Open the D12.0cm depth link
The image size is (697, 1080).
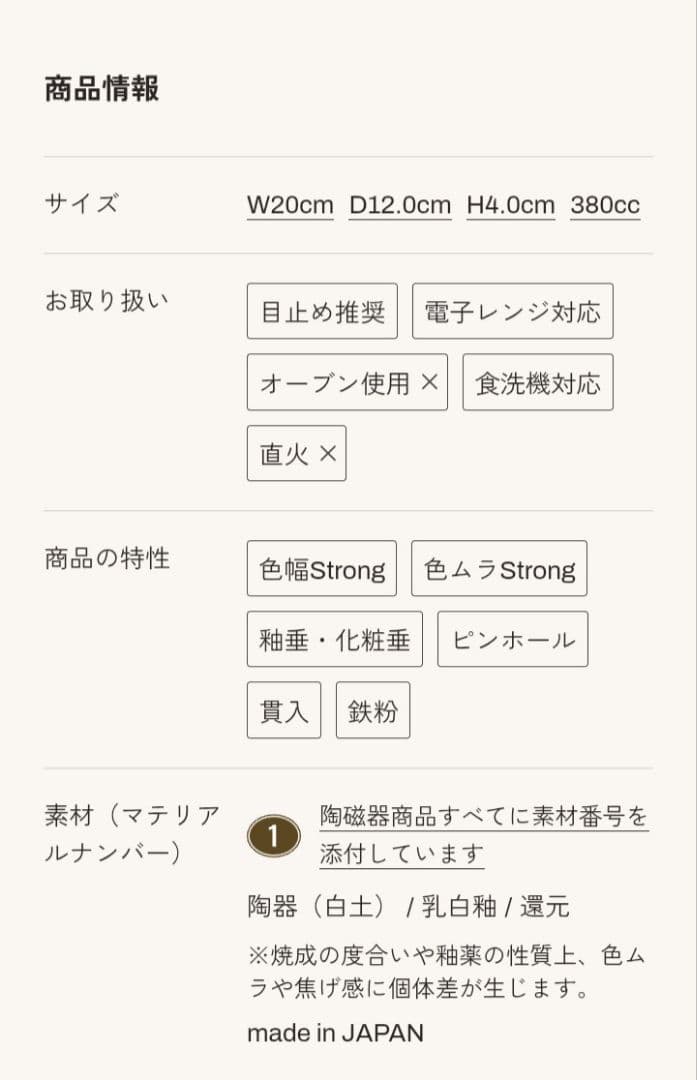click(x=400, y=206)
